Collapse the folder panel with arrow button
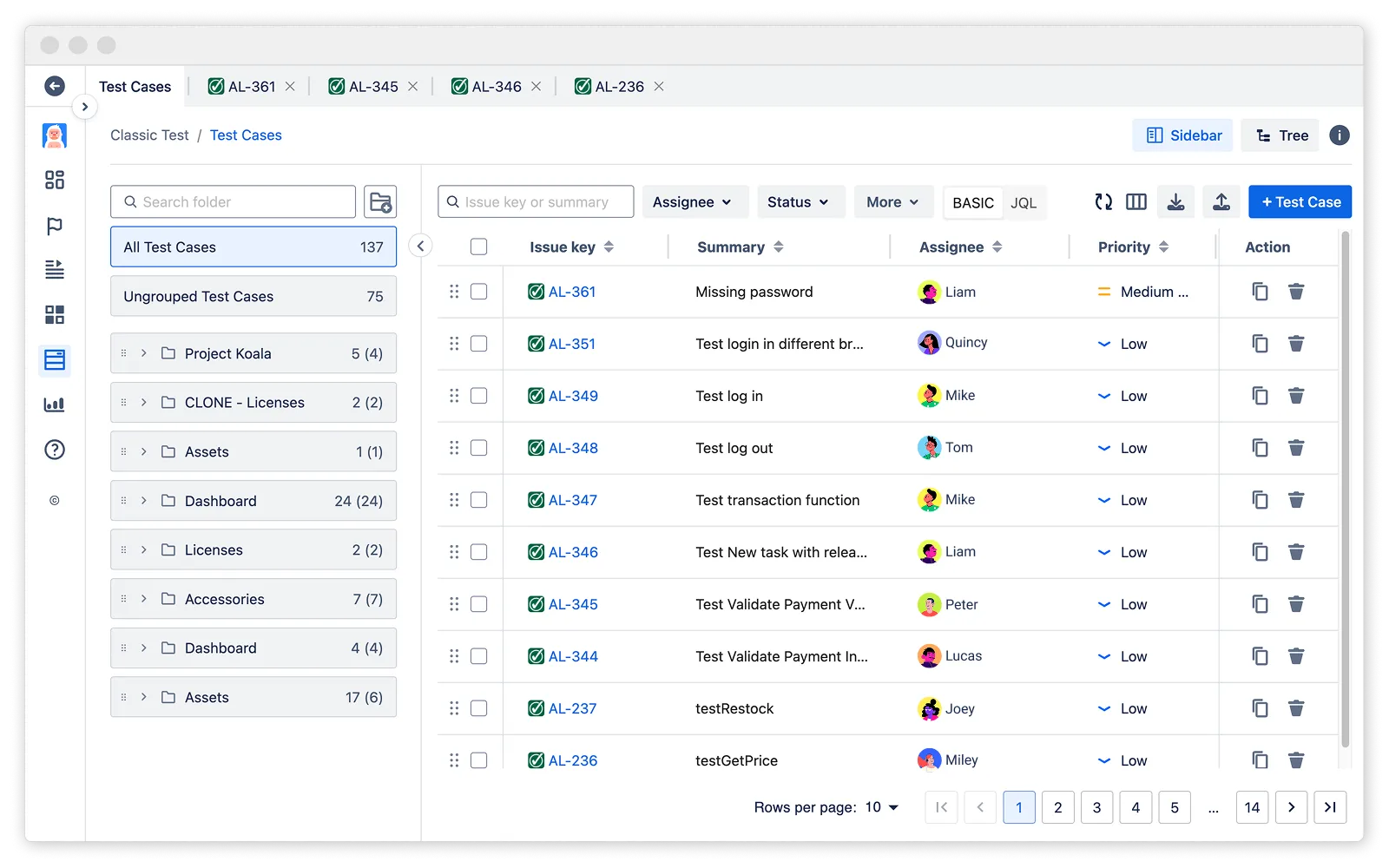The height and width of the screenshot is (868, 1389). click(420, 247)
